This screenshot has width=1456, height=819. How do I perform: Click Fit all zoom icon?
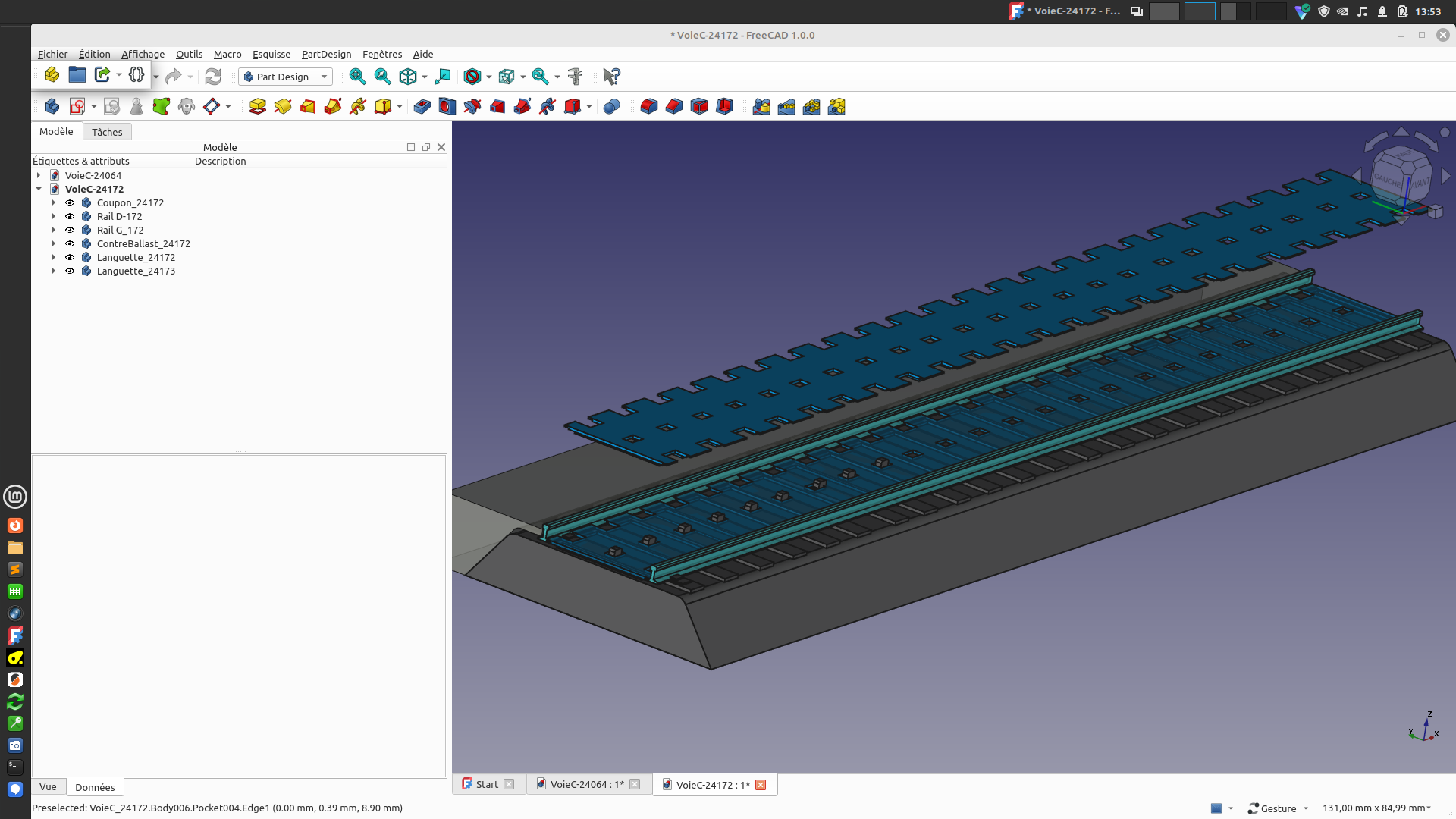click(357, 77)
